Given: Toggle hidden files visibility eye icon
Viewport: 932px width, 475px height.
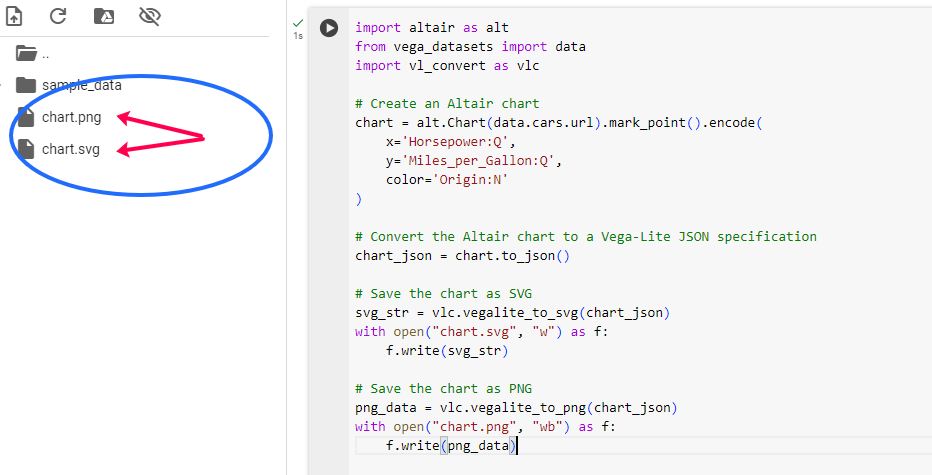Looking at the screenshot, I should [150, 16].
